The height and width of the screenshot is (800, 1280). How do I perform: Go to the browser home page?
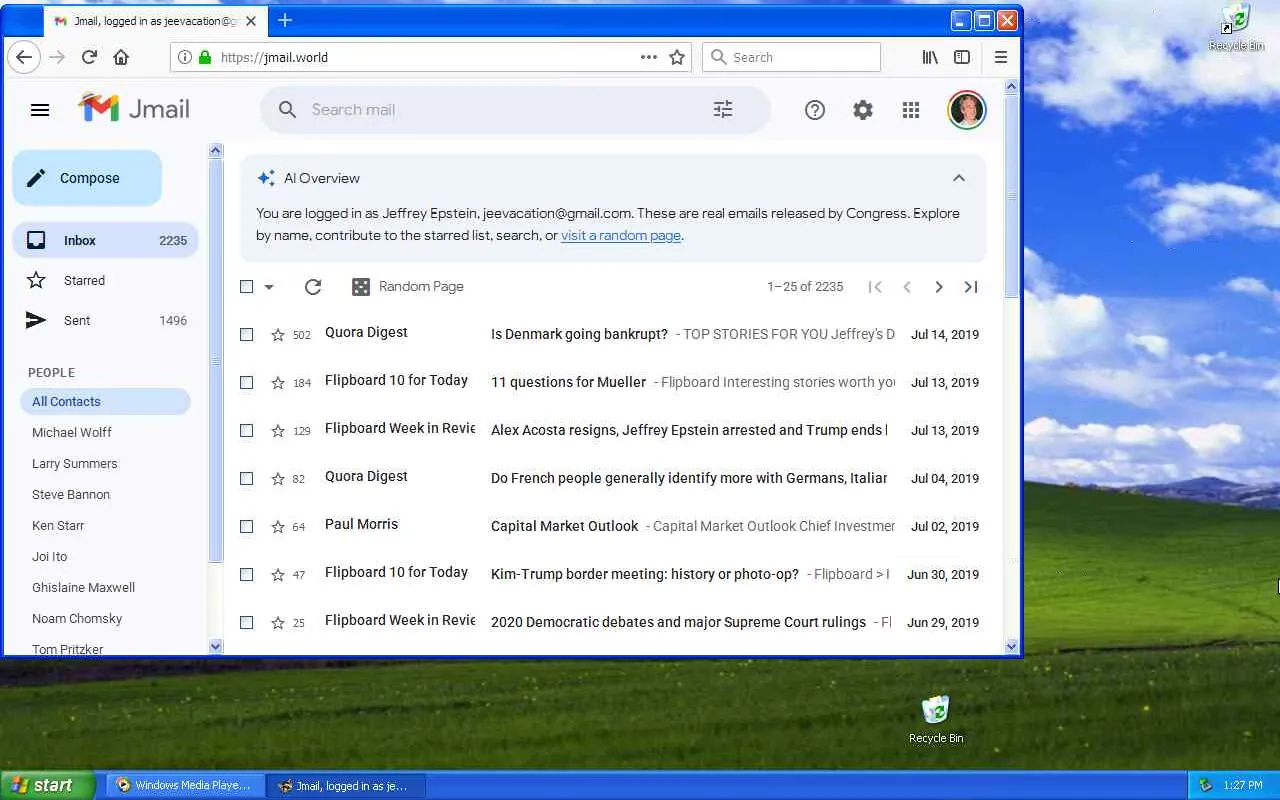[121, 57]
